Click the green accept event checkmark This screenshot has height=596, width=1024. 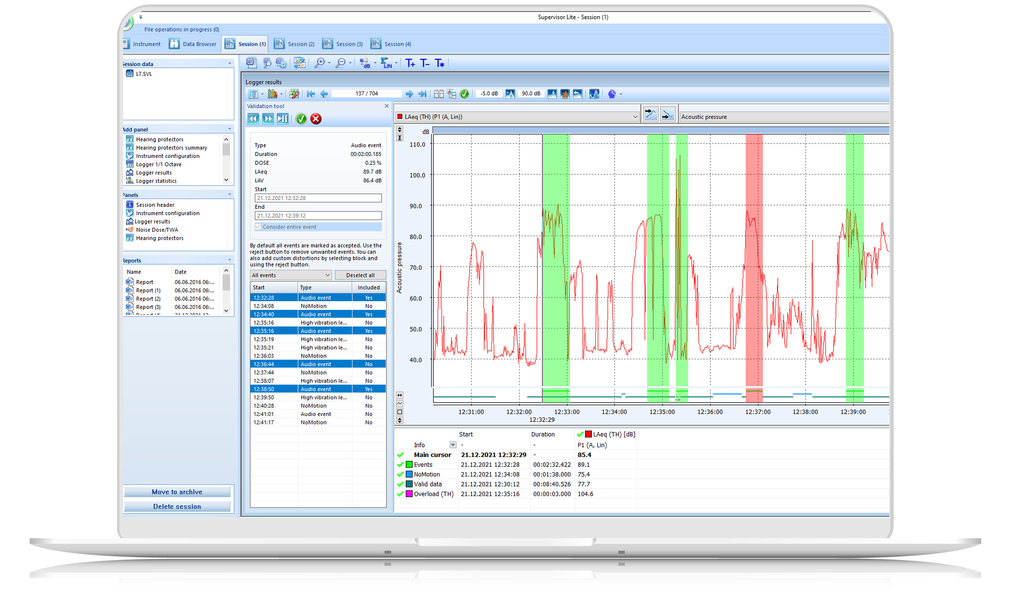[x=301, y=119]
